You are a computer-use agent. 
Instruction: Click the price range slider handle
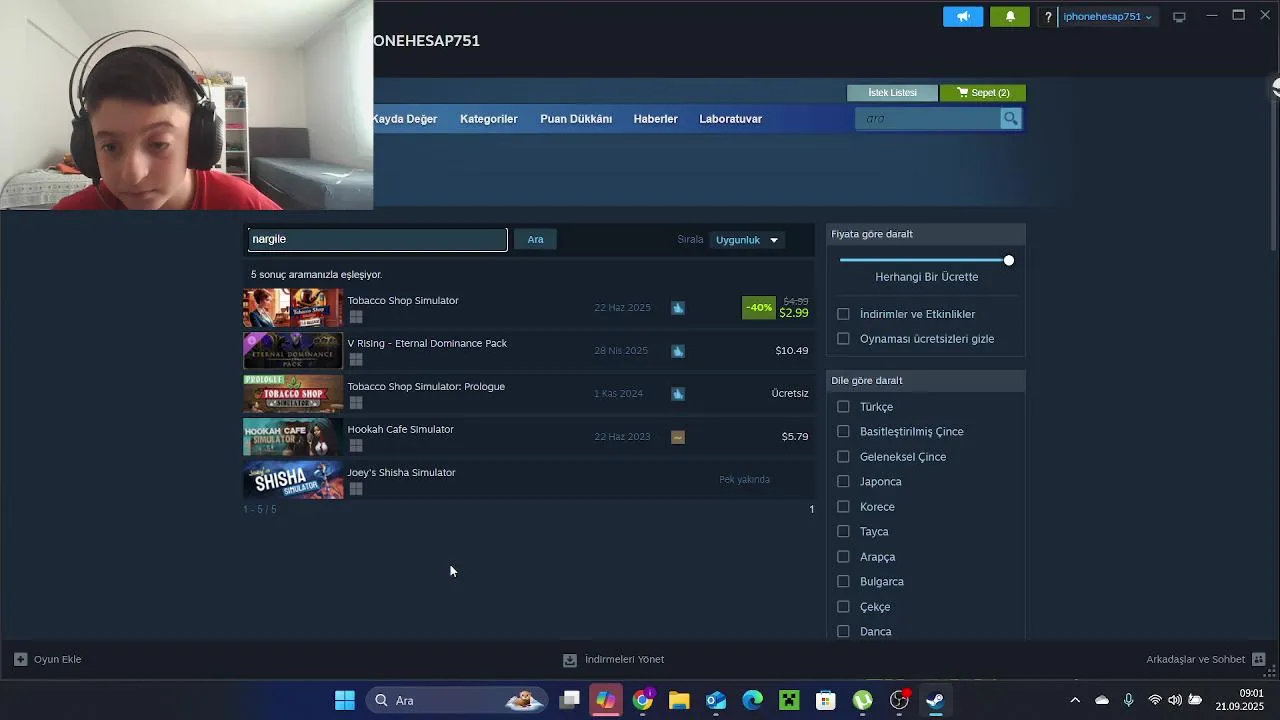pos(1009,260)
